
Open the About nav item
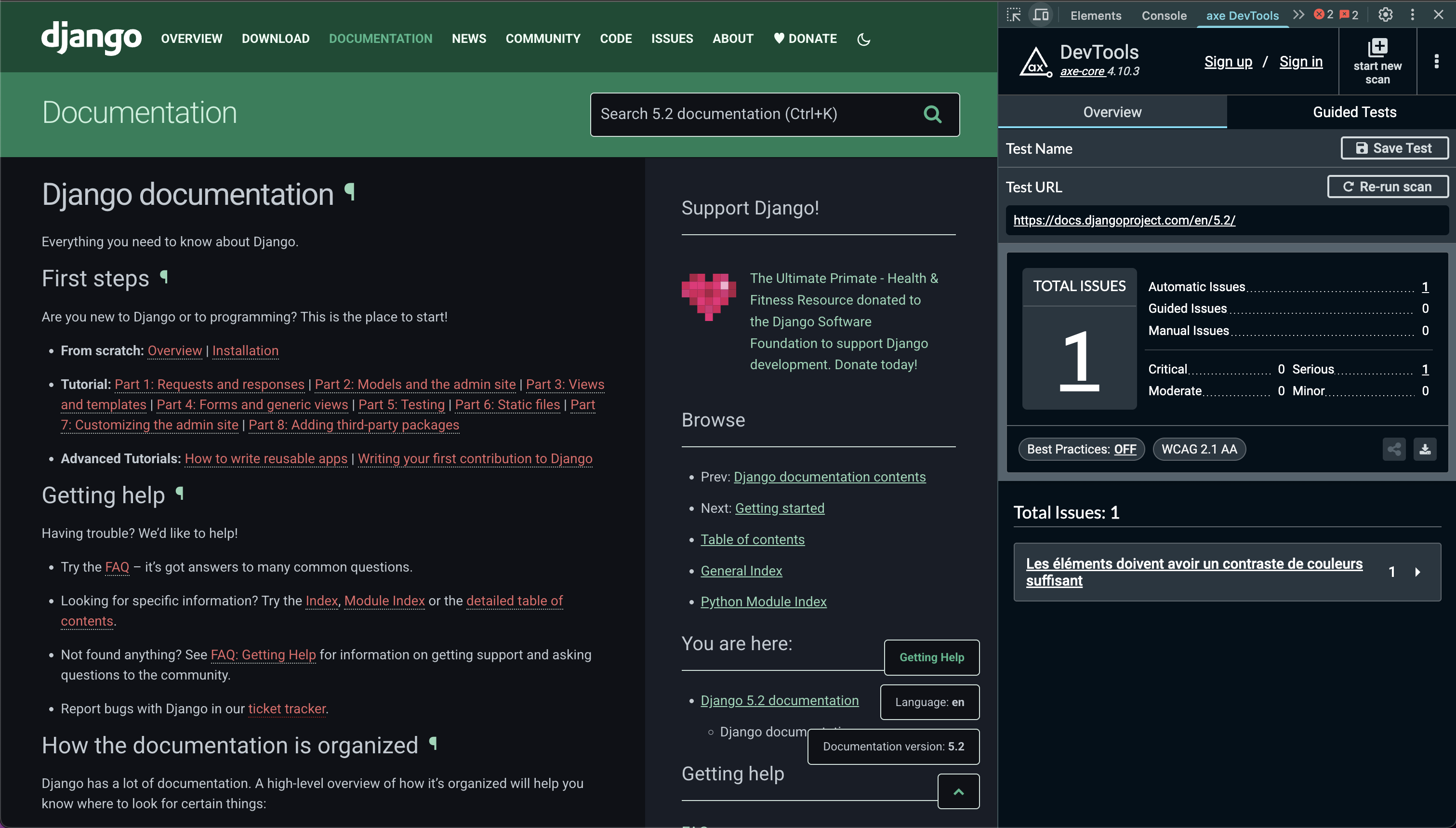[x=733, y=39]
